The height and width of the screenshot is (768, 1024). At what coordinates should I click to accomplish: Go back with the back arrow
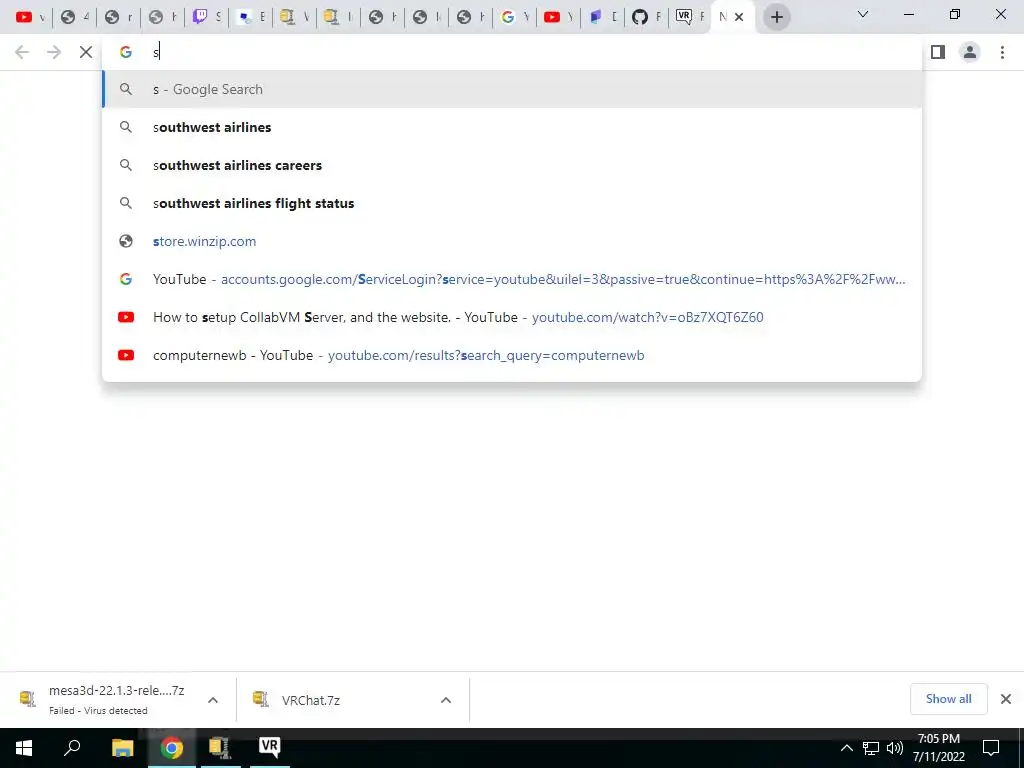pyautogui.click(x=22, y=52)
